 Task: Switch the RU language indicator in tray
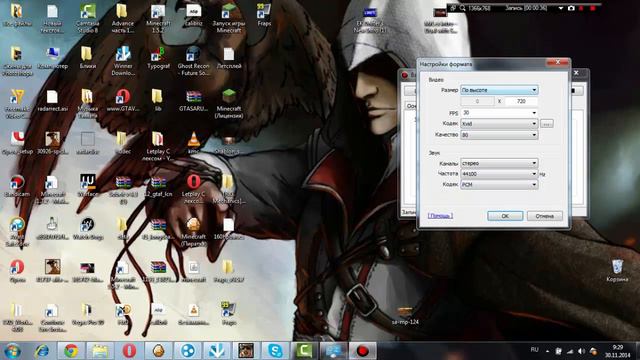point(534,350)
